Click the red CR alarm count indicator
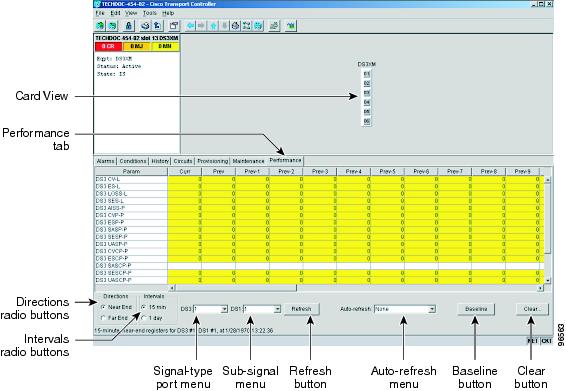This screenshot has height=391, width=566. (108, 47)
